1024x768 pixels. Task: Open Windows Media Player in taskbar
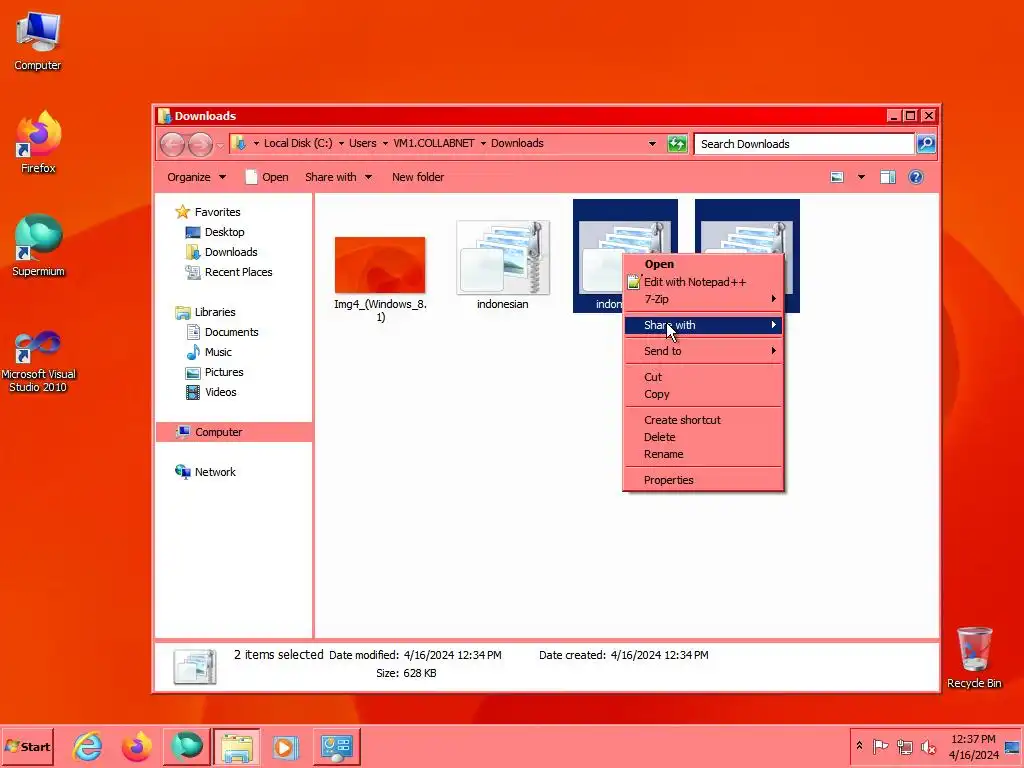285,746
